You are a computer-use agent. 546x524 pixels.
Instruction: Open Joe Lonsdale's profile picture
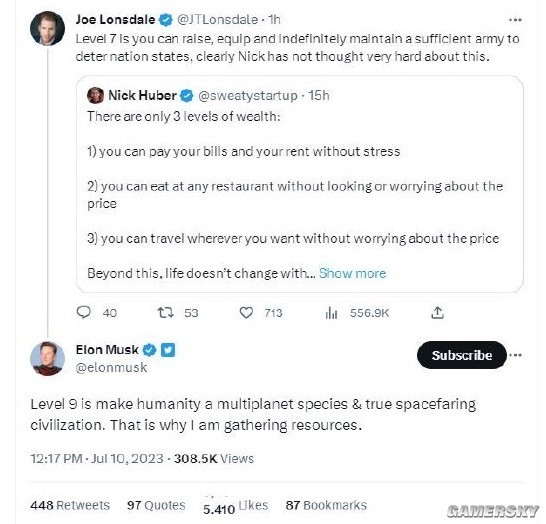[47, 29]
